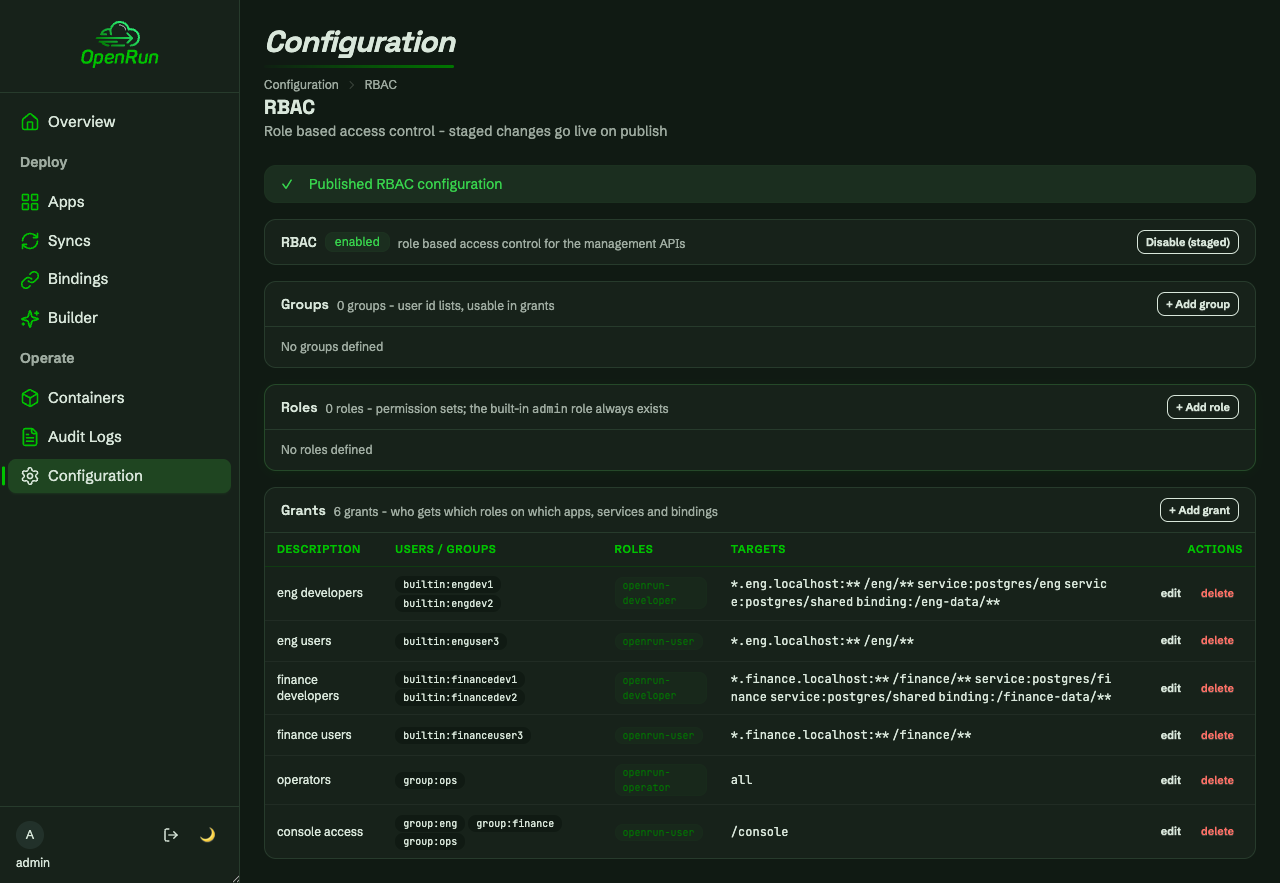Click the sidebar resize handle
This screenshot has height=883, width=1280.
point(235,878)
